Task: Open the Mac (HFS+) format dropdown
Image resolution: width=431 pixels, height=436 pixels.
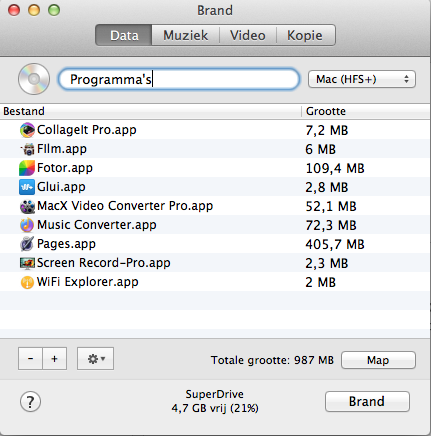Action: point(362,79)
